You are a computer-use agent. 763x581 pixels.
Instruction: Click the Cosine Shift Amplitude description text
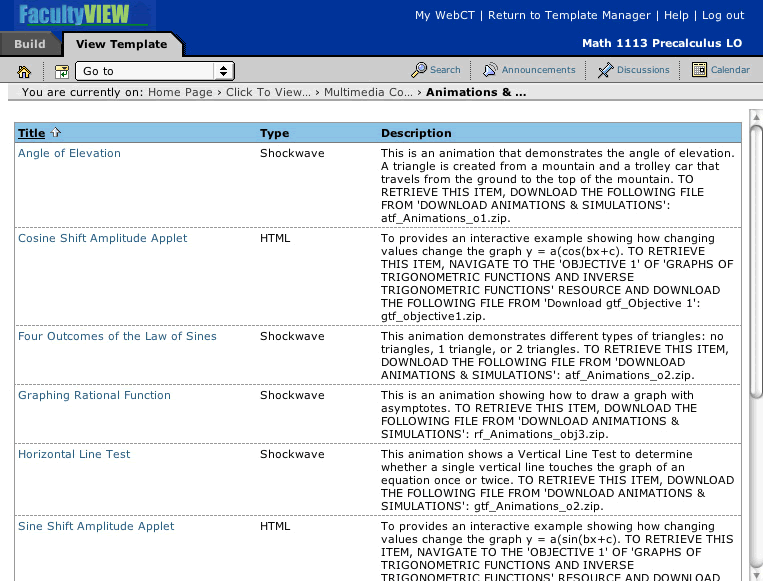pyautogui.click(x=557, y=277)
